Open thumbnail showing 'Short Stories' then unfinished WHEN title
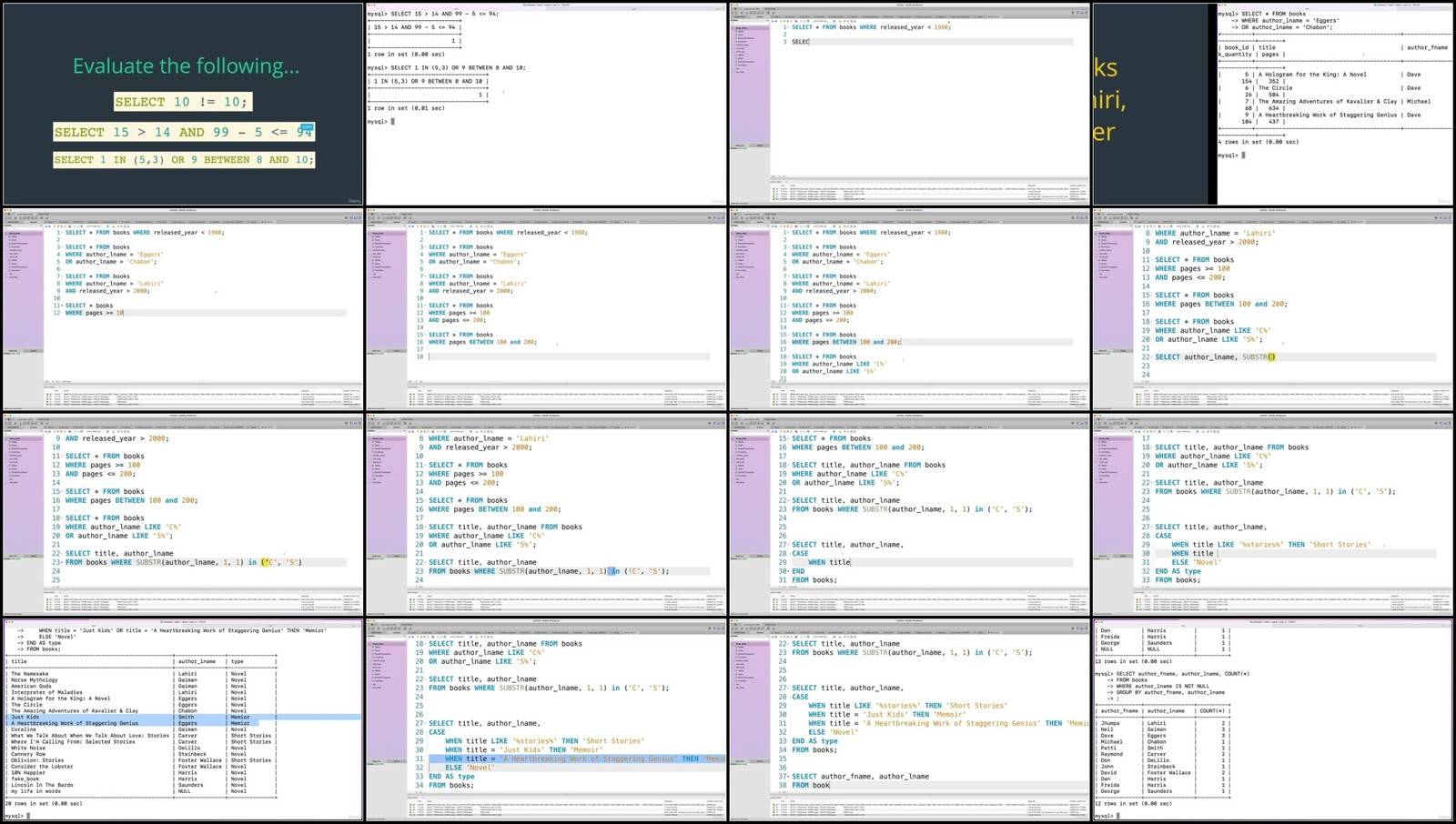 point(1274,516)
